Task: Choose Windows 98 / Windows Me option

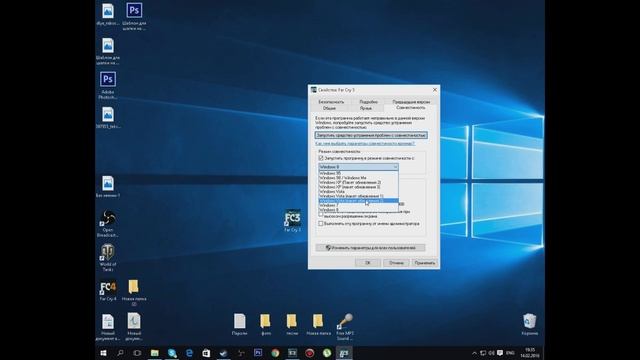Action: click(x=358, y=178)
